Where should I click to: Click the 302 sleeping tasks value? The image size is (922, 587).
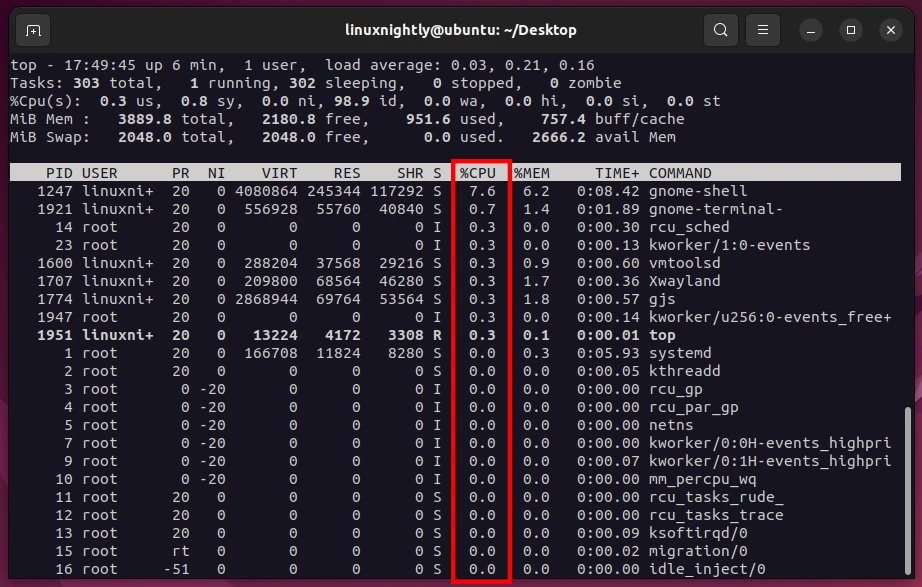coord(302,83)
